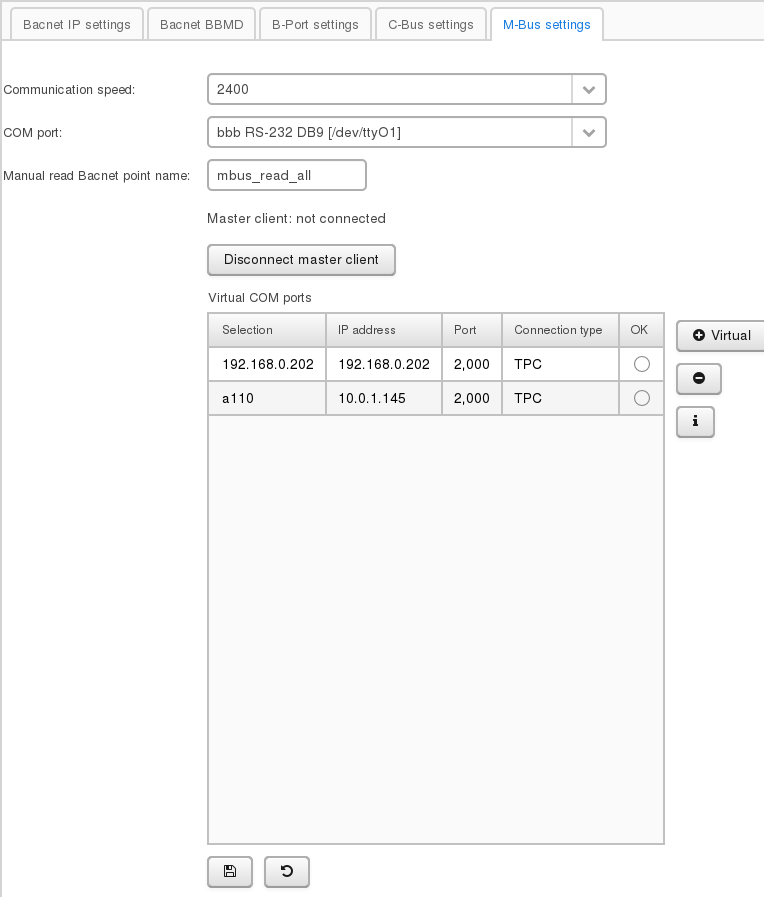Select the 10.0.1.145 IP address cell
The height and width of the screenshot is (897, 764).
(383, 398)
